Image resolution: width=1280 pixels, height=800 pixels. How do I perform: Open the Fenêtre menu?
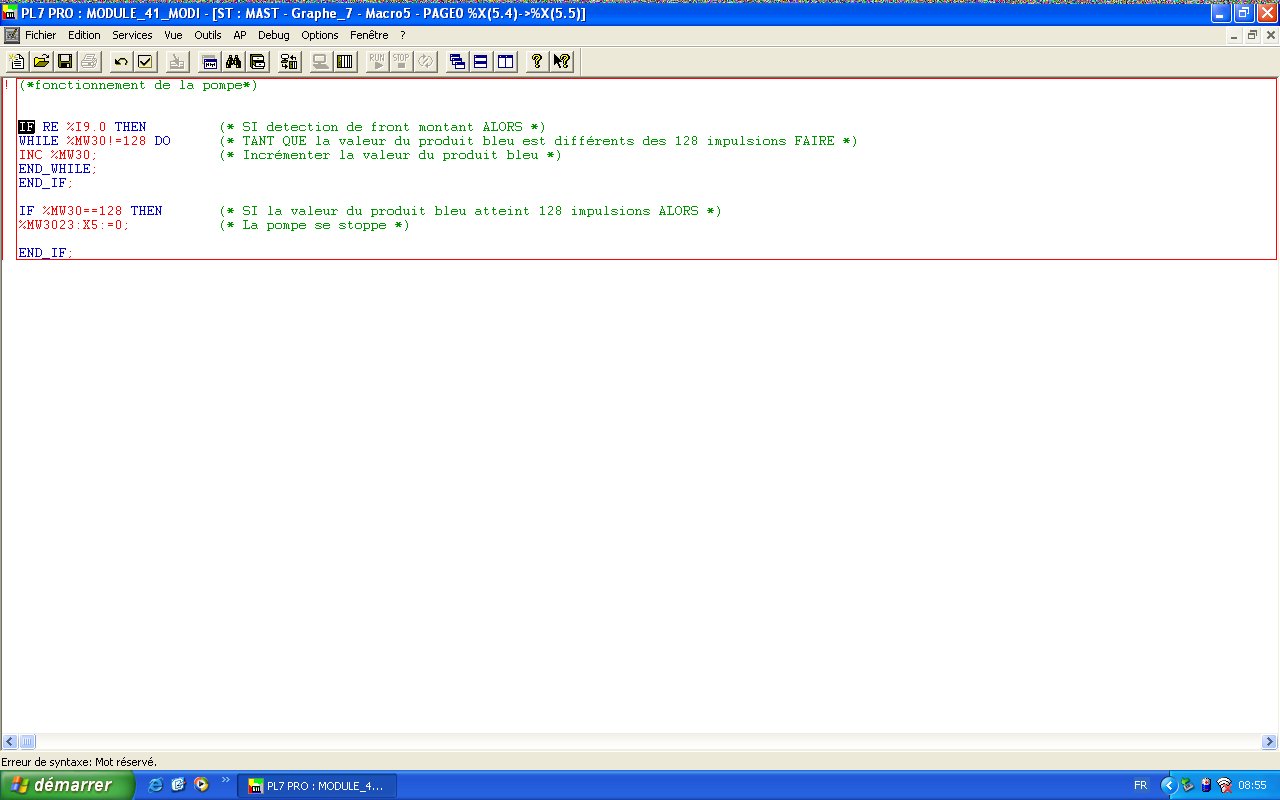click(x=369, y=35)
